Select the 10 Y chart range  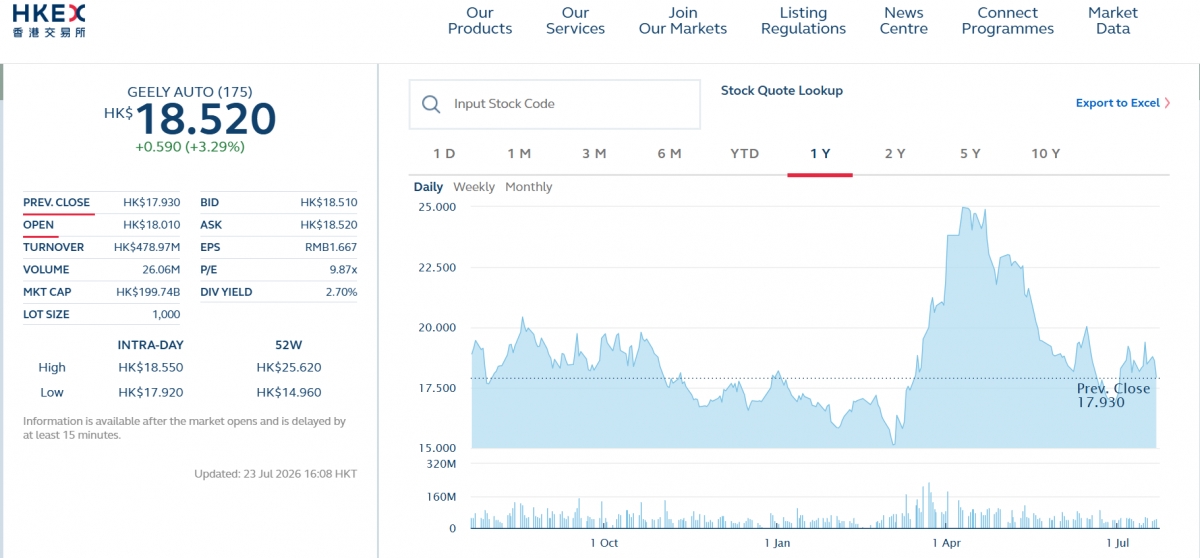click(x=1046, y=153)
